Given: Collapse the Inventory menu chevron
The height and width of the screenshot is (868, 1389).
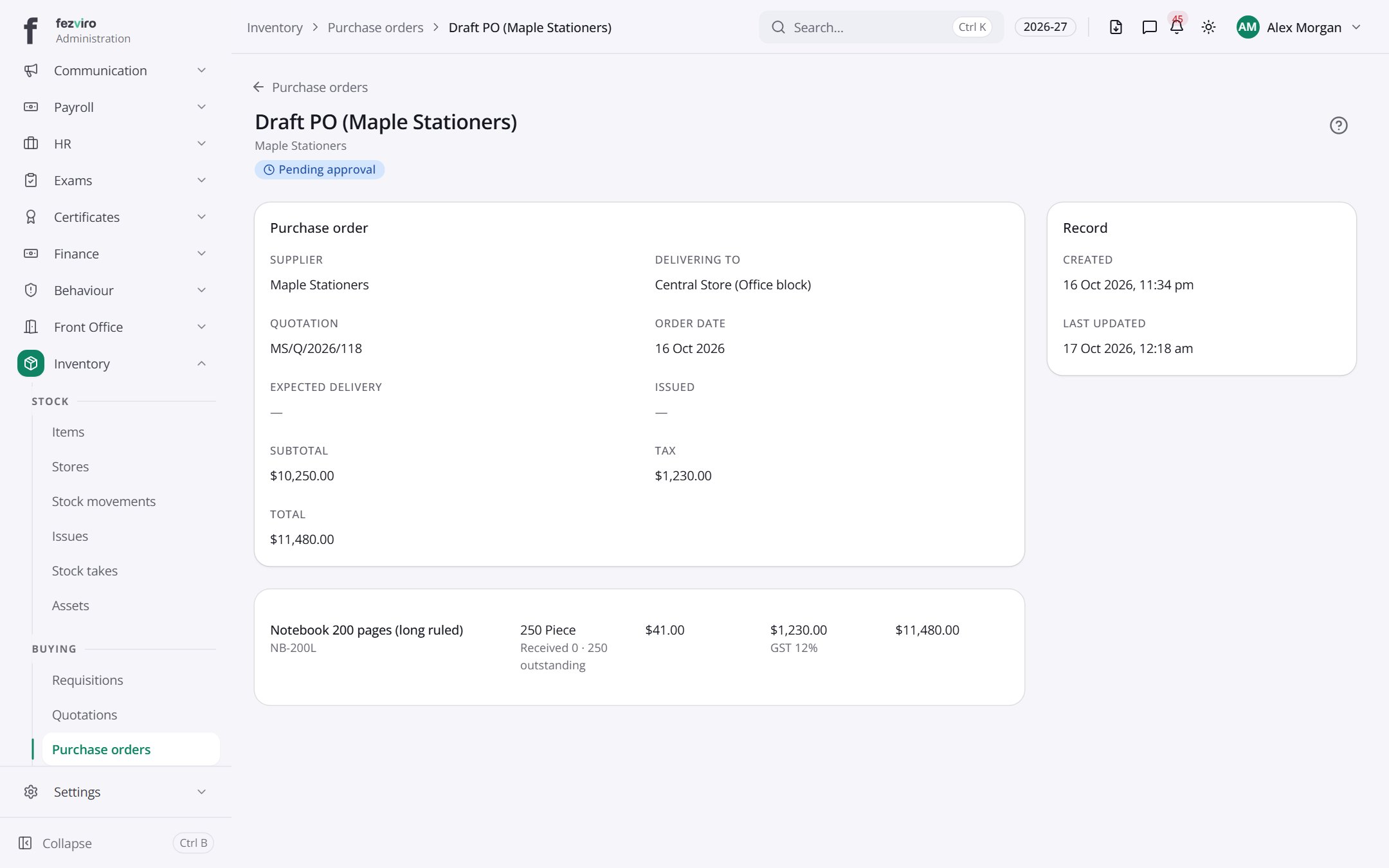Looking at the screenshot, I should (x=201, y=364).
